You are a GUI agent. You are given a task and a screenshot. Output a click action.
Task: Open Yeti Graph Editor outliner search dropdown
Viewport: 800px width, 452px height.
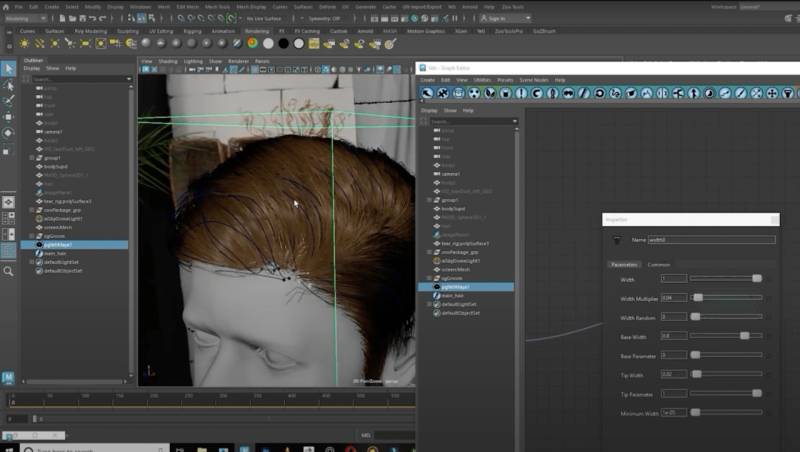[x=514, y=121]
